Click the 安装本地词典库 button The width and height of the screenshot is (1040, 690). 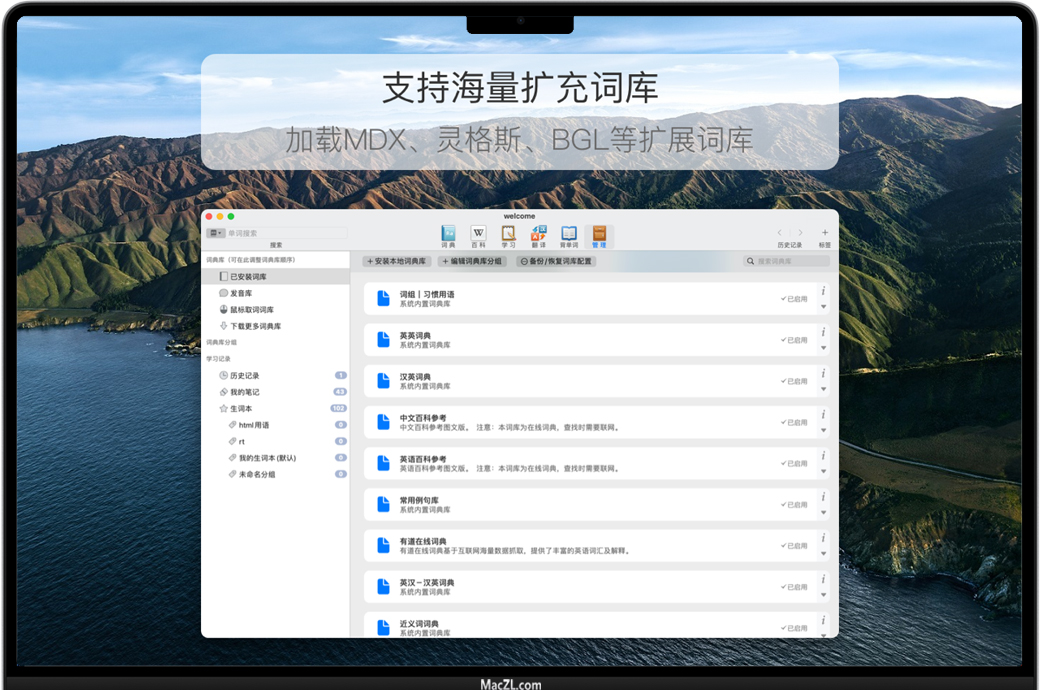point(397,261)
